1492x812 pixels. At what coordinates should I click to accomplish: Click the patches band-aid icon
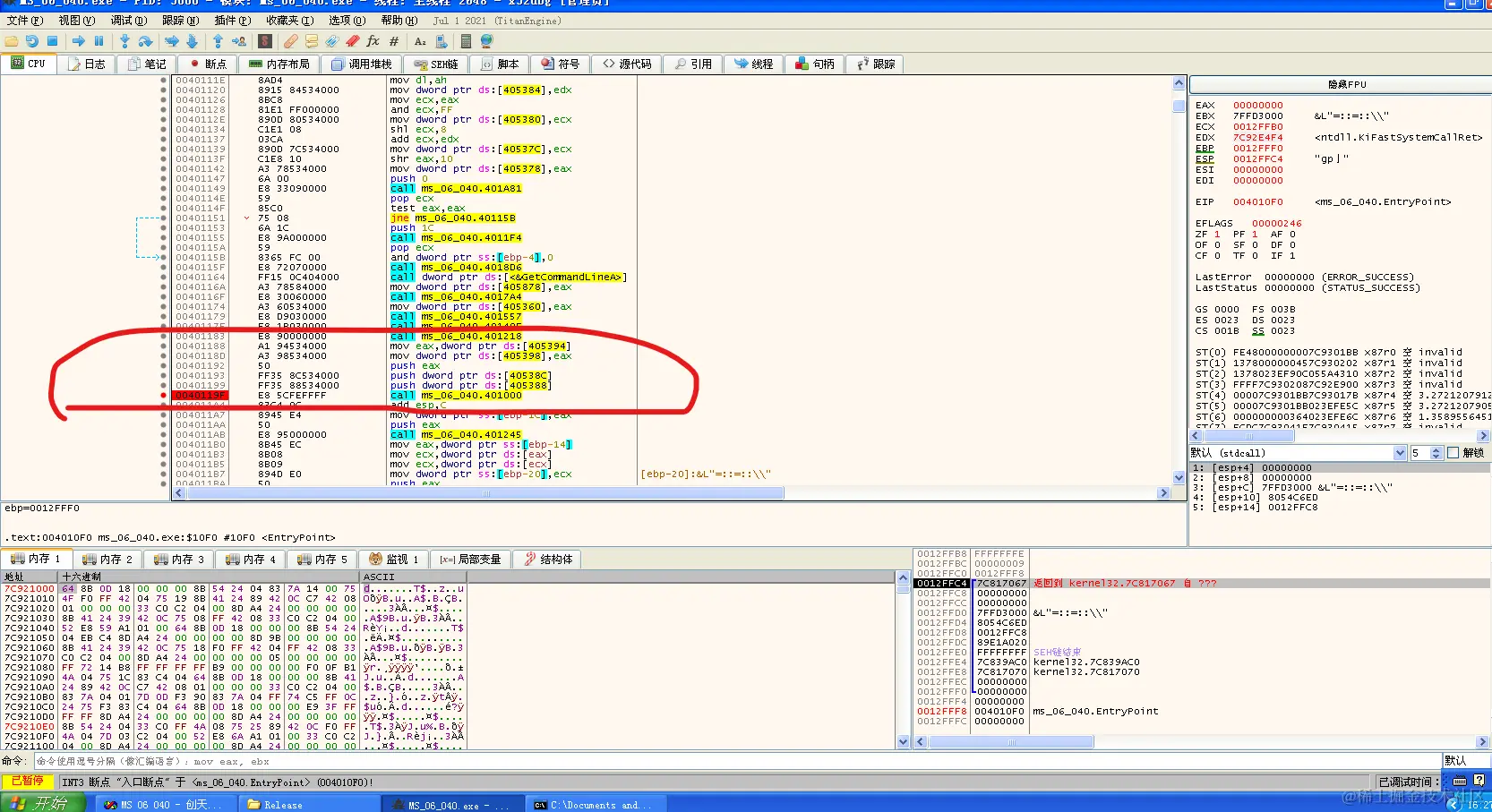pos(291,41)
